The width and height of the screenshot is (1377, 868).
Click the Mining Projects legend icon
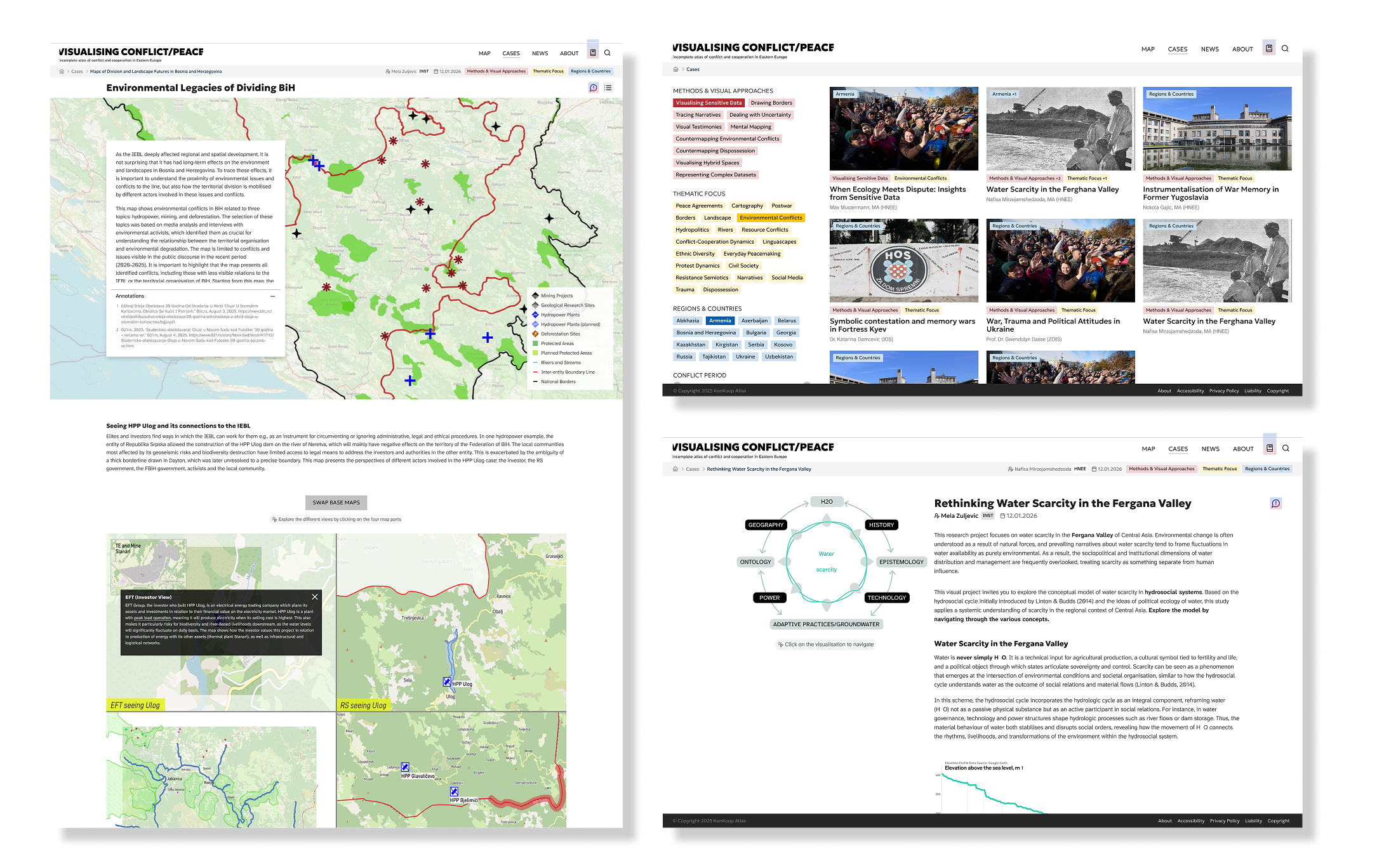[x=535, y=296]
